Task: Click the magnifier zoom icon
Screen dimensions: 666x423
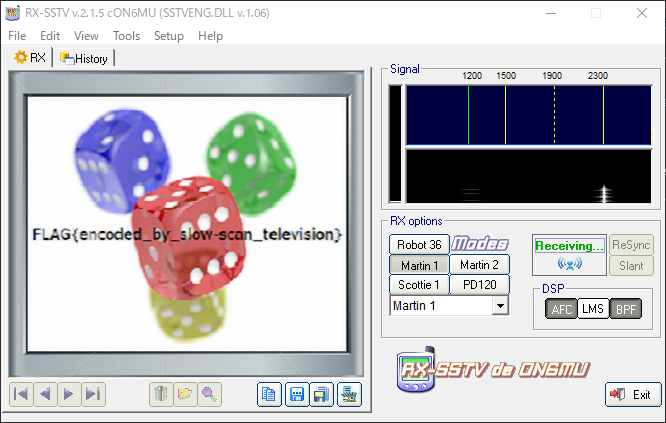Action: click(x=209, y=394)
